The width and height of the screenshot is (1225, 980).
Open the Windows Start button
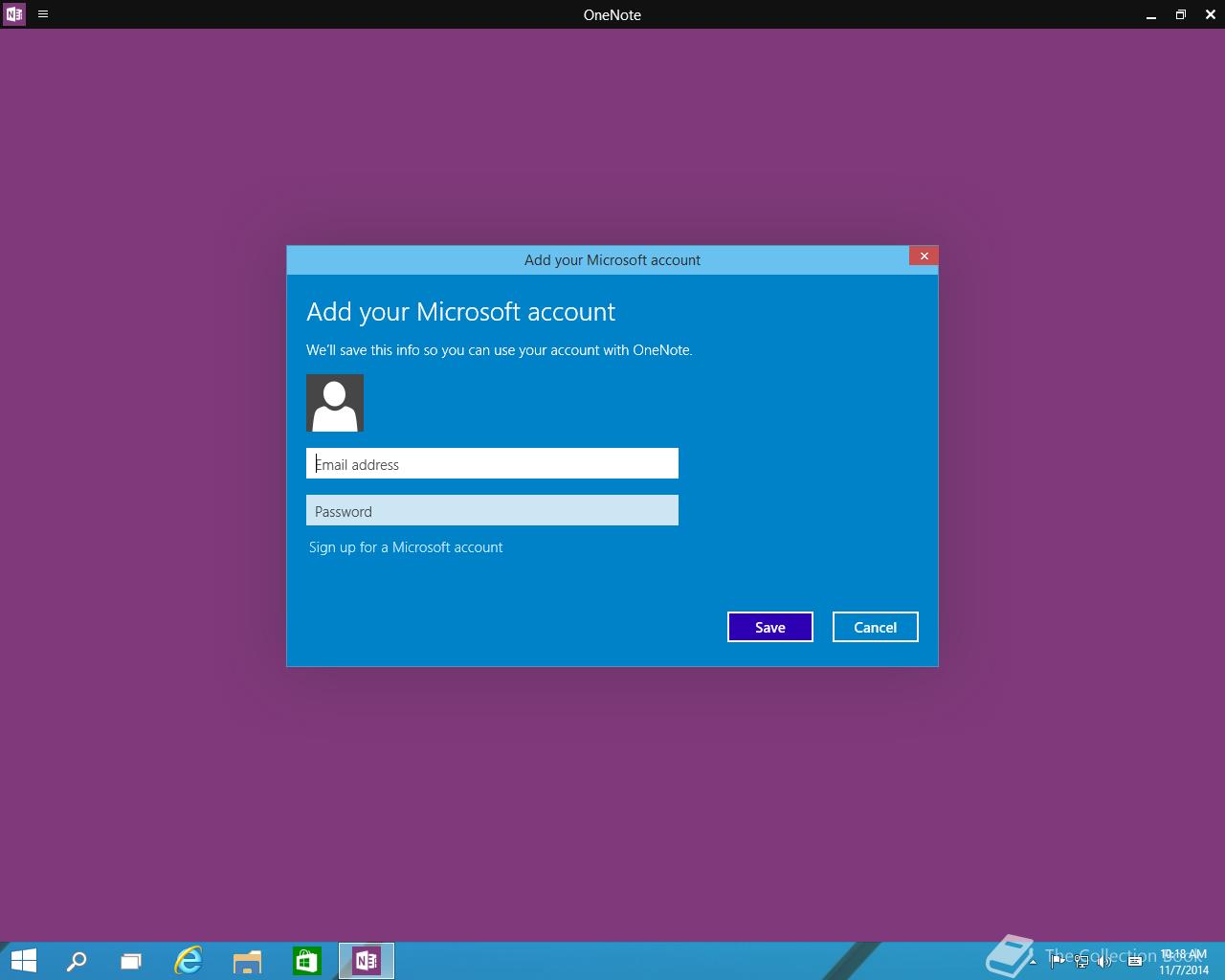[x=23, y=961]
